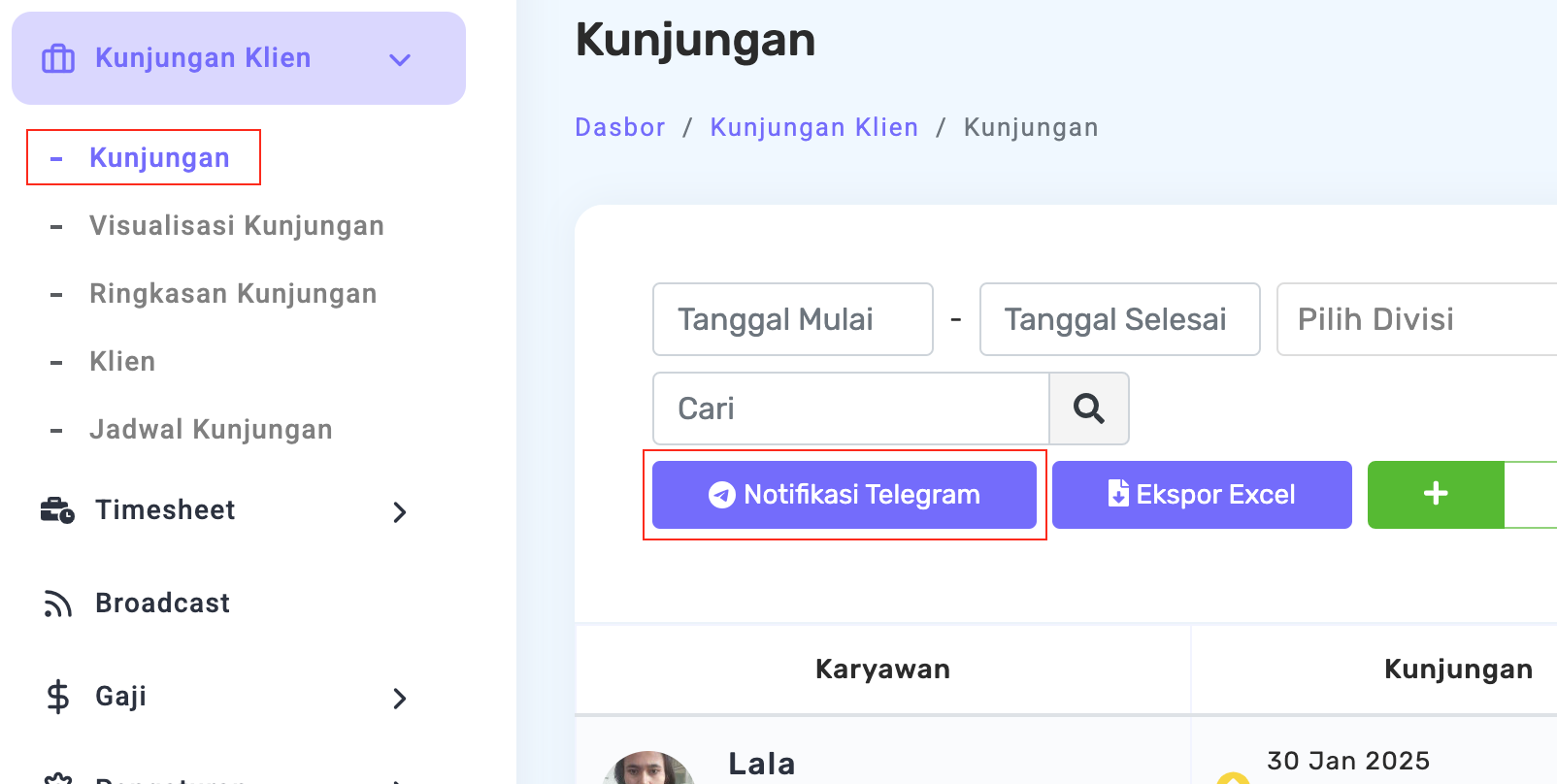1557x784 pixels.
Task: Click the Telegram paper-plane icon
Action: 721,495
